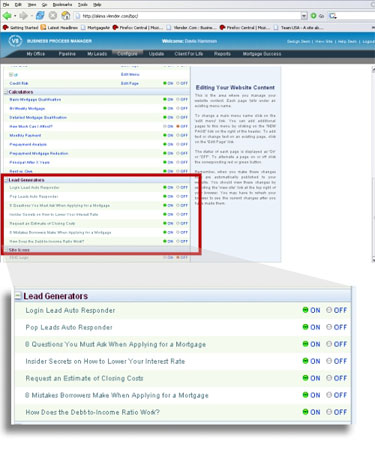Image resolution: width=375 pixels, height=450 pixels.
Task: Click the Edit Menu link
Action: [x=130, y=74]
